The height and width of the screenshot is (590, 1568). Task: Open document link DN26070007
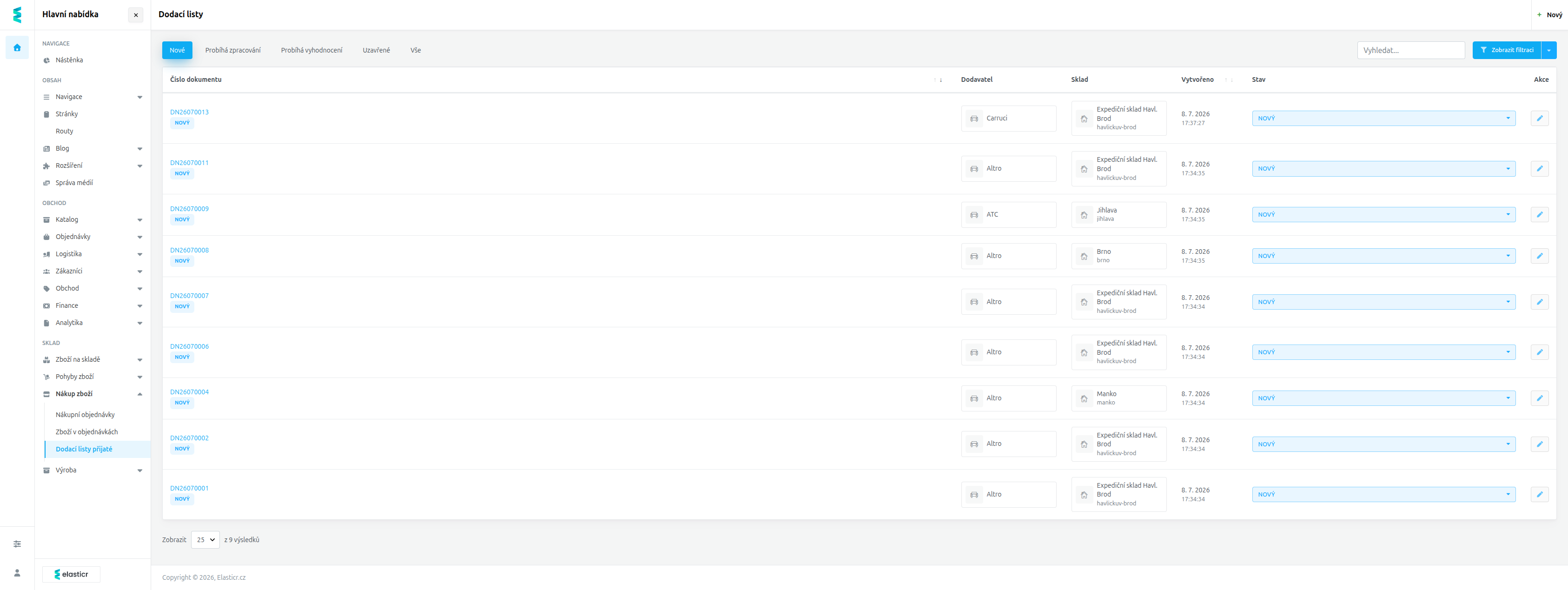(x=189, y=296)
